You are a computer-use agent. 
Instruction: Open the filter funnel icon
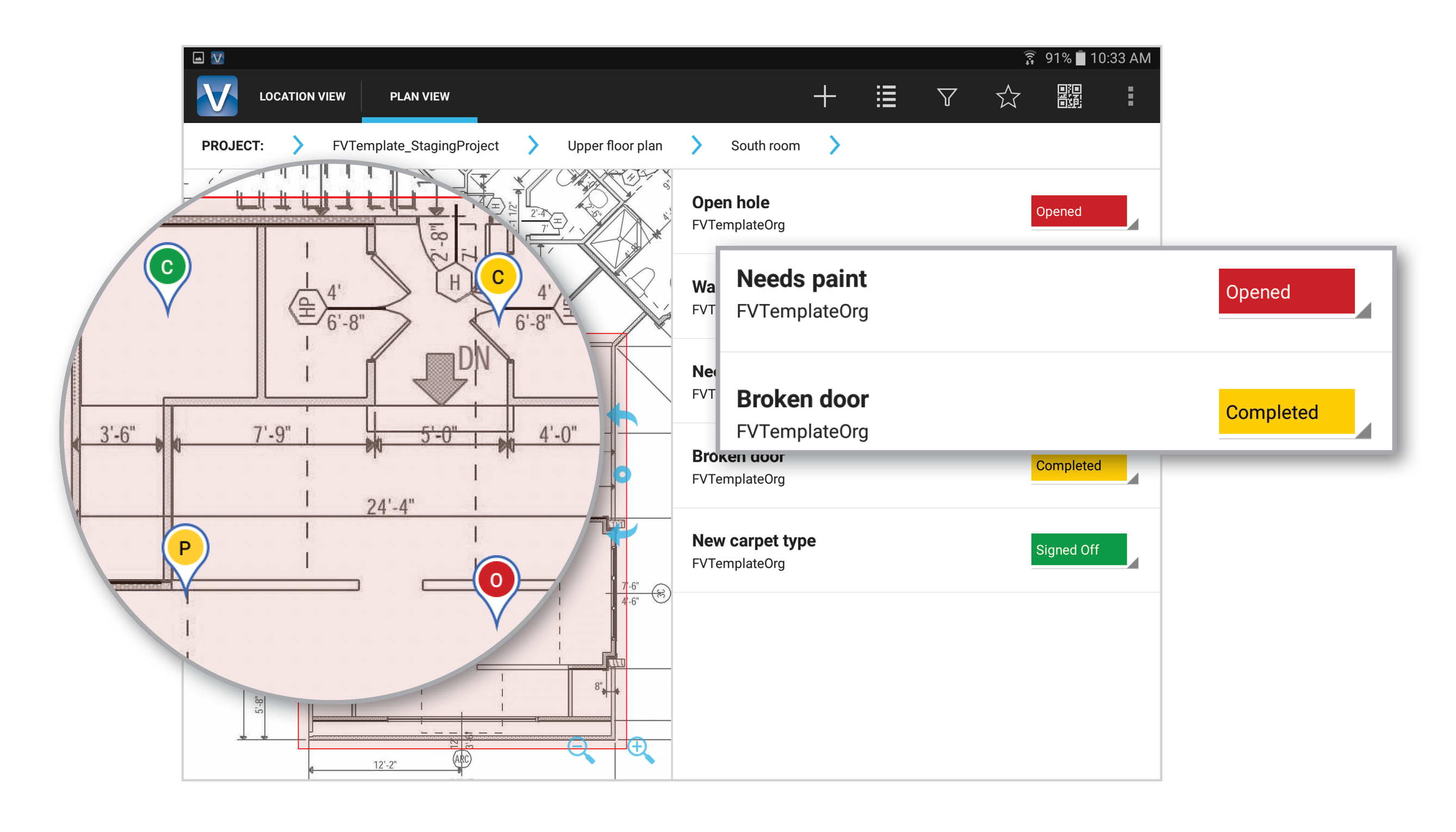point(946,96)
